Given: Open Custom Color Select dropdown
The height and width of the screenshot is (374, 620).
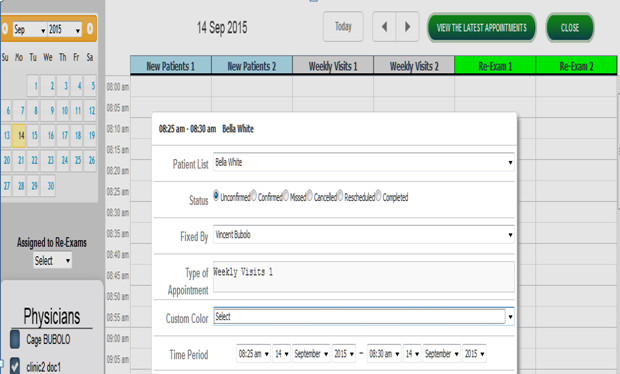Looking at the screenshot, I should (x=364, y=316).
